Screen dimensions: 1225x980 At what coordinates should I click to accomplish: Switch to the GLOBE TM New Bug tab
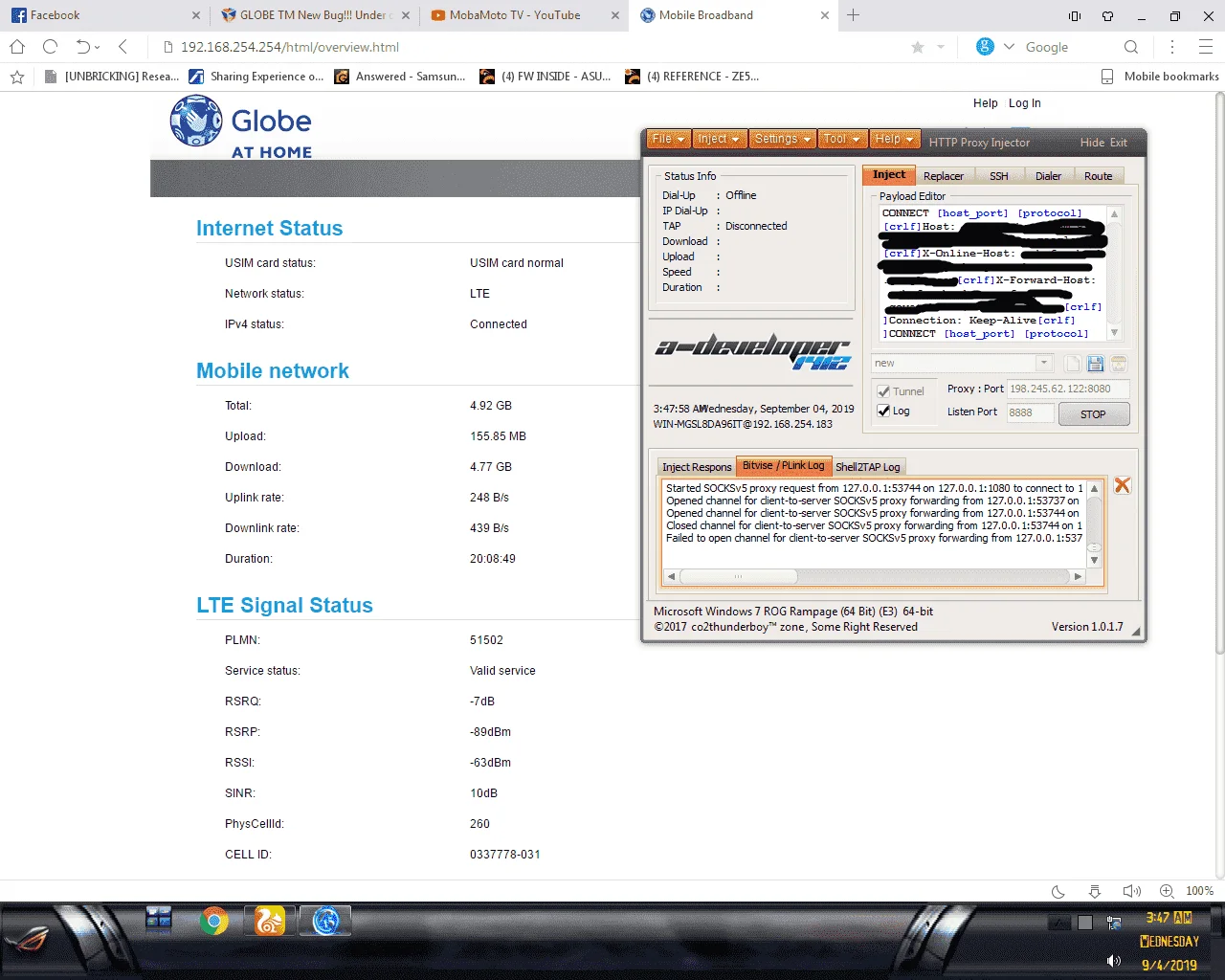[x=312, y=15]
